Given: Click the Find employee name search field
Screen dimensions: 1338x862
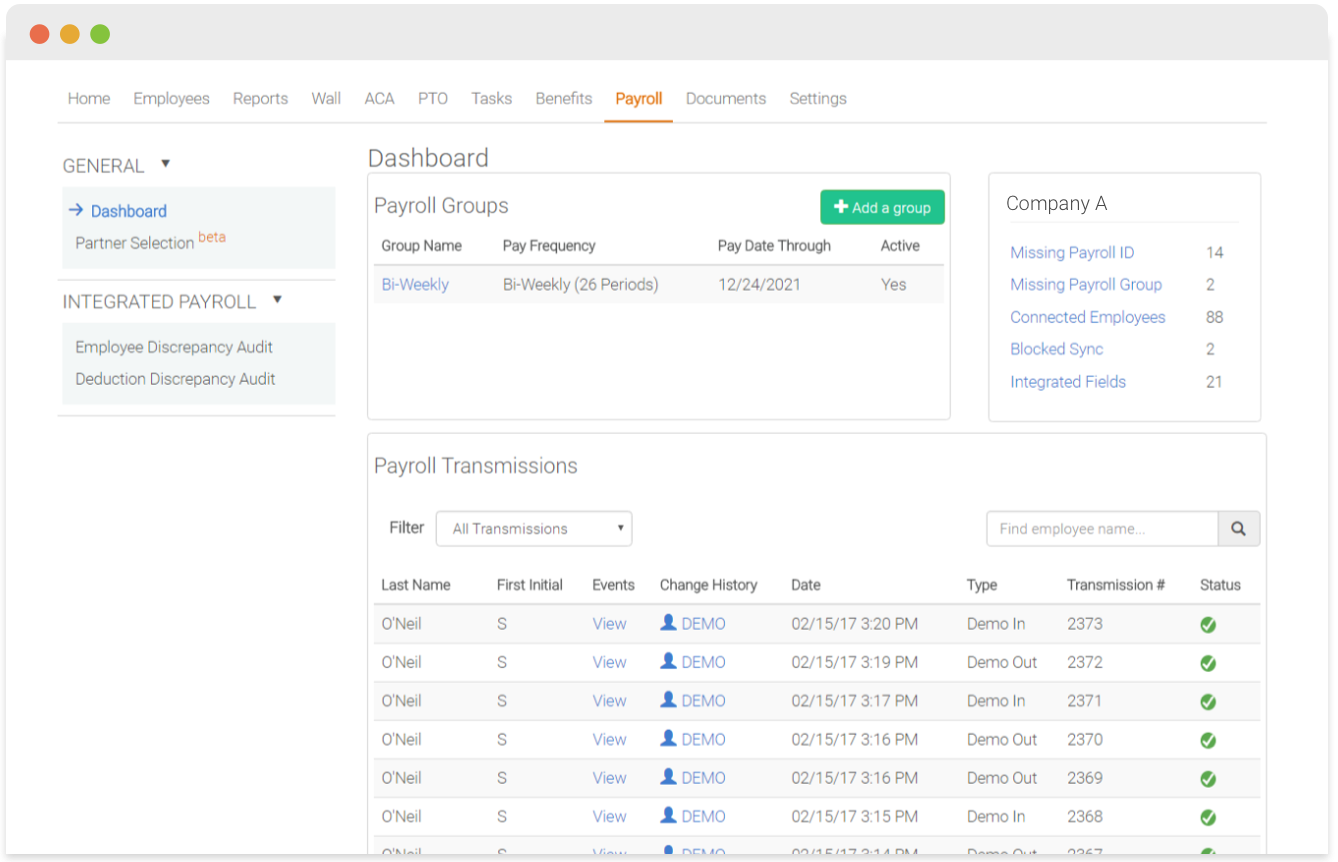Looking at the screenshot, I should tap(1100, 528).
